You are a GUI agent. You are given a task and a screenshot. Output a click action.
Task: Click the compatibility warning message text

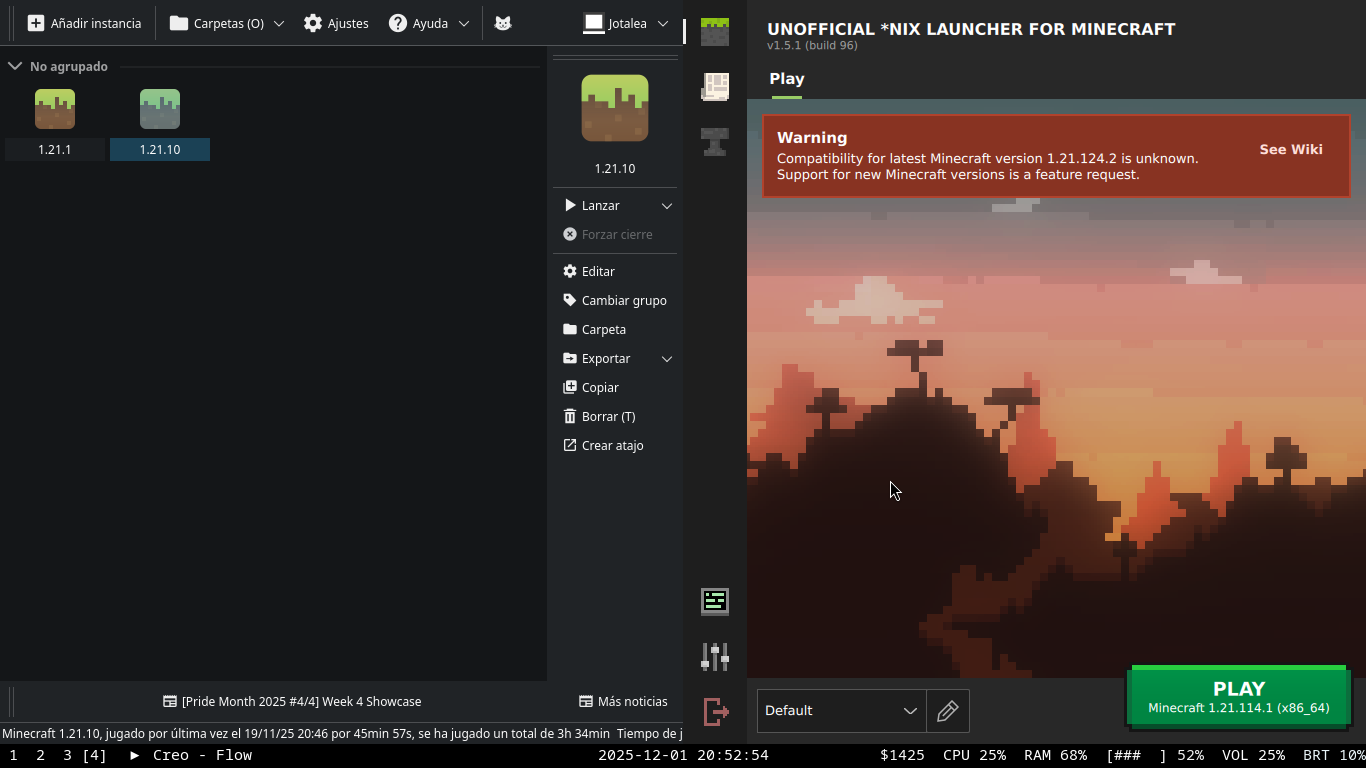point(987,166)
